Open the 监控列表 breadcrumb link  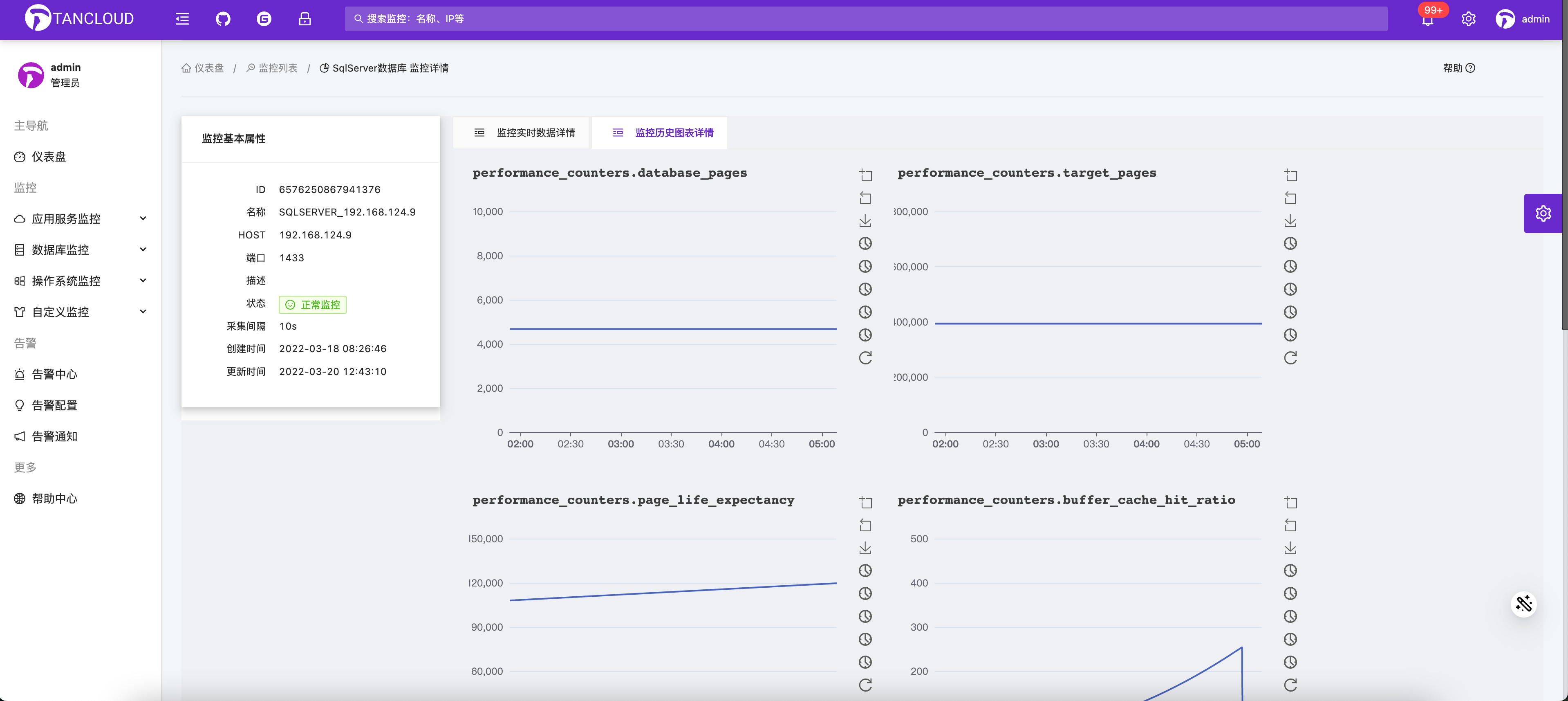pyautogui.click(x=278, y=67)
